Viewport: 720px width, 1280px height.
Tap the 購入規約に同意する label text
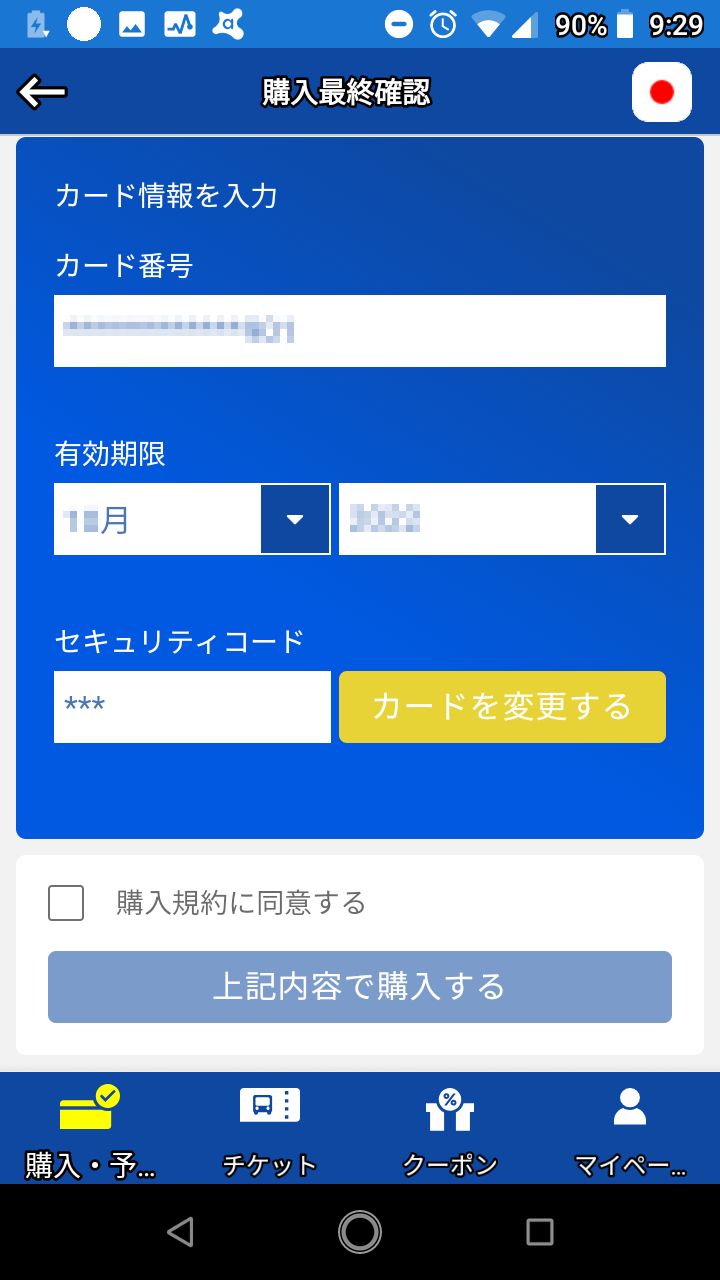[x=241, y=903]
